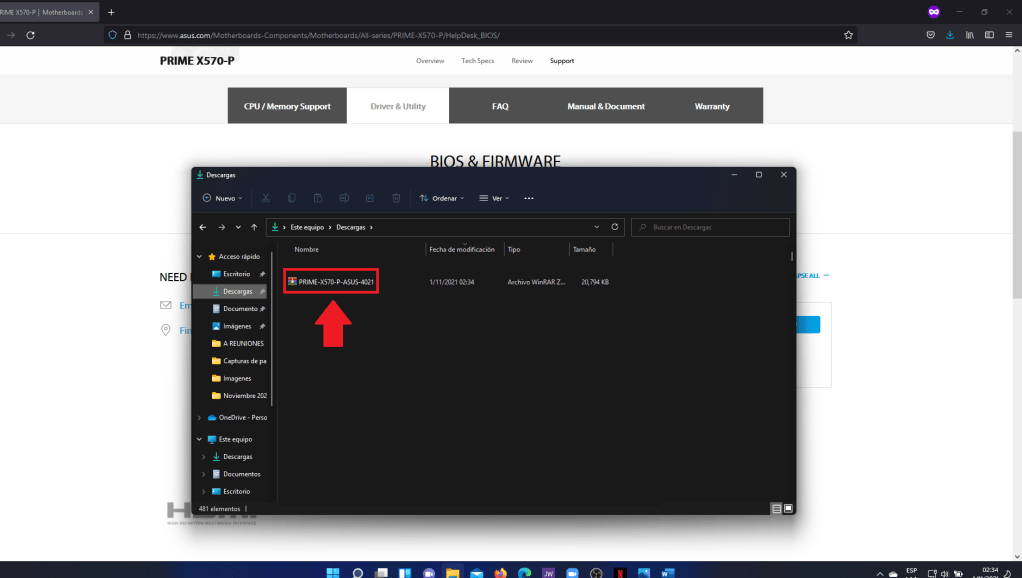
Task: Click the Tech Specs link
Action: (477, 61)
